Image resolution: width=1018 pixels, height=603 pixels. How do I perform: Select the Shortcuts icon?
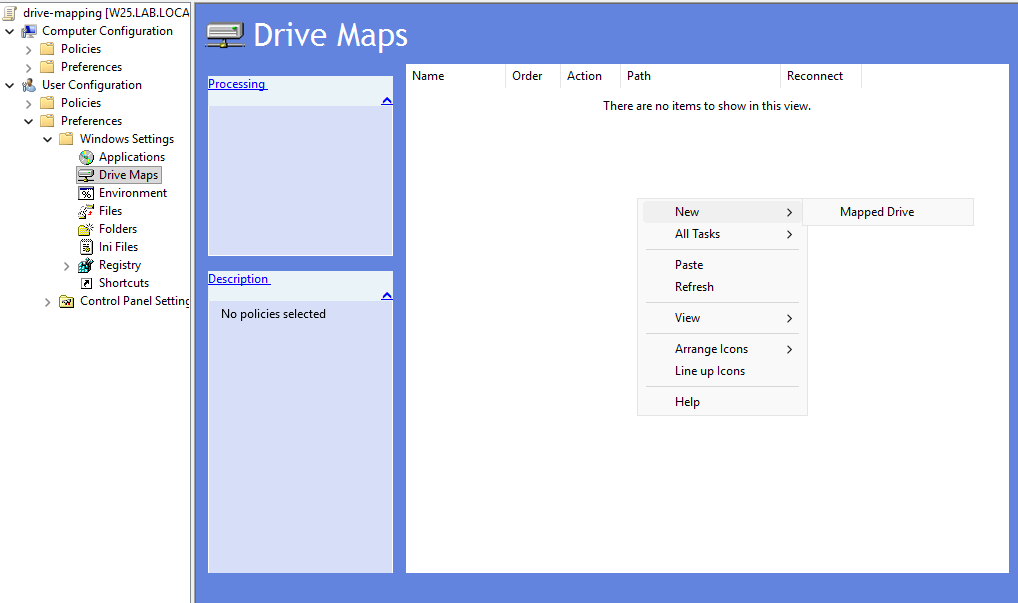(x=86, y=283)
